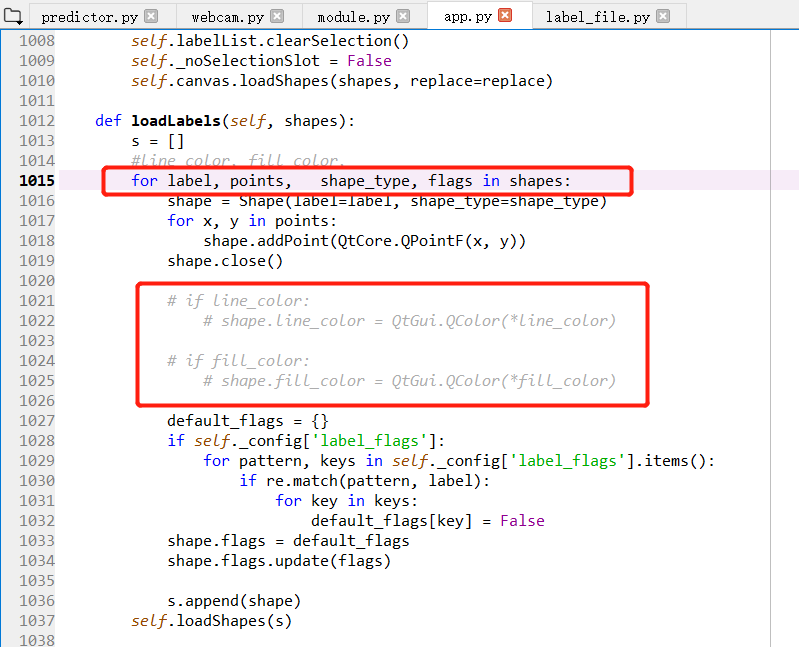This screenshot has height=647, width=799.
Task: Switch to the module.py tab
Action: [x=354, y=17]
